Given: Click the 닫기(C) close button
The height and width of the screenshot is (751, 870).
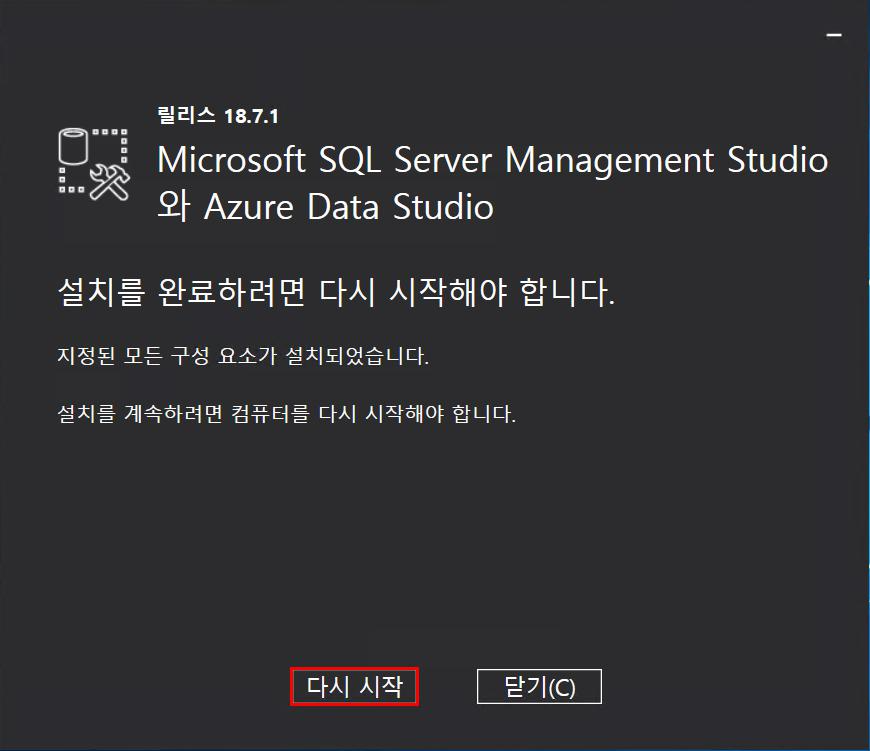Looking at the screenshot, I should pyautogui.click(x=539, y=687).
